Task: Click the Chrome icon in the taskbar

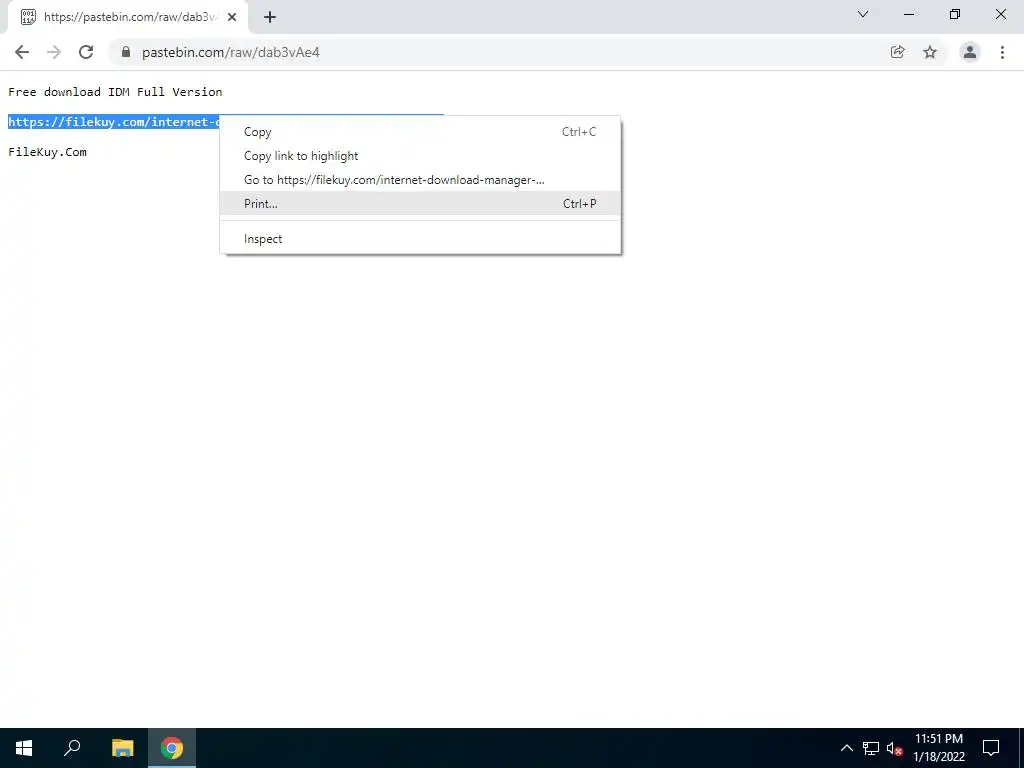Action: click(172, 748)
